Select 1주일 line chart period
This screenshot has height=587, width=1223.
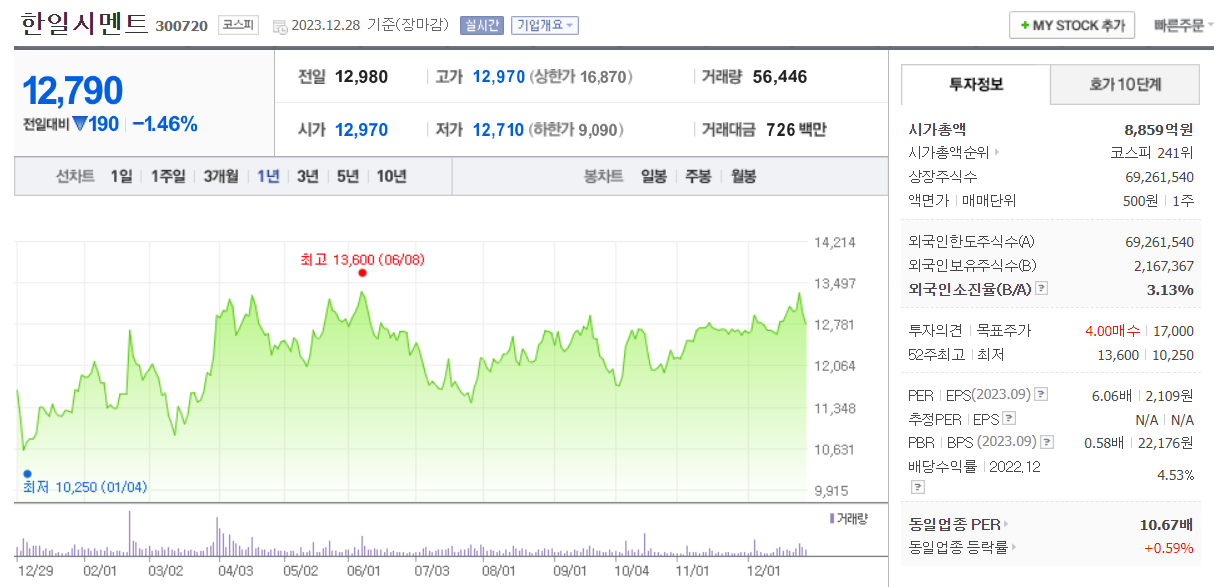[168, 177]
